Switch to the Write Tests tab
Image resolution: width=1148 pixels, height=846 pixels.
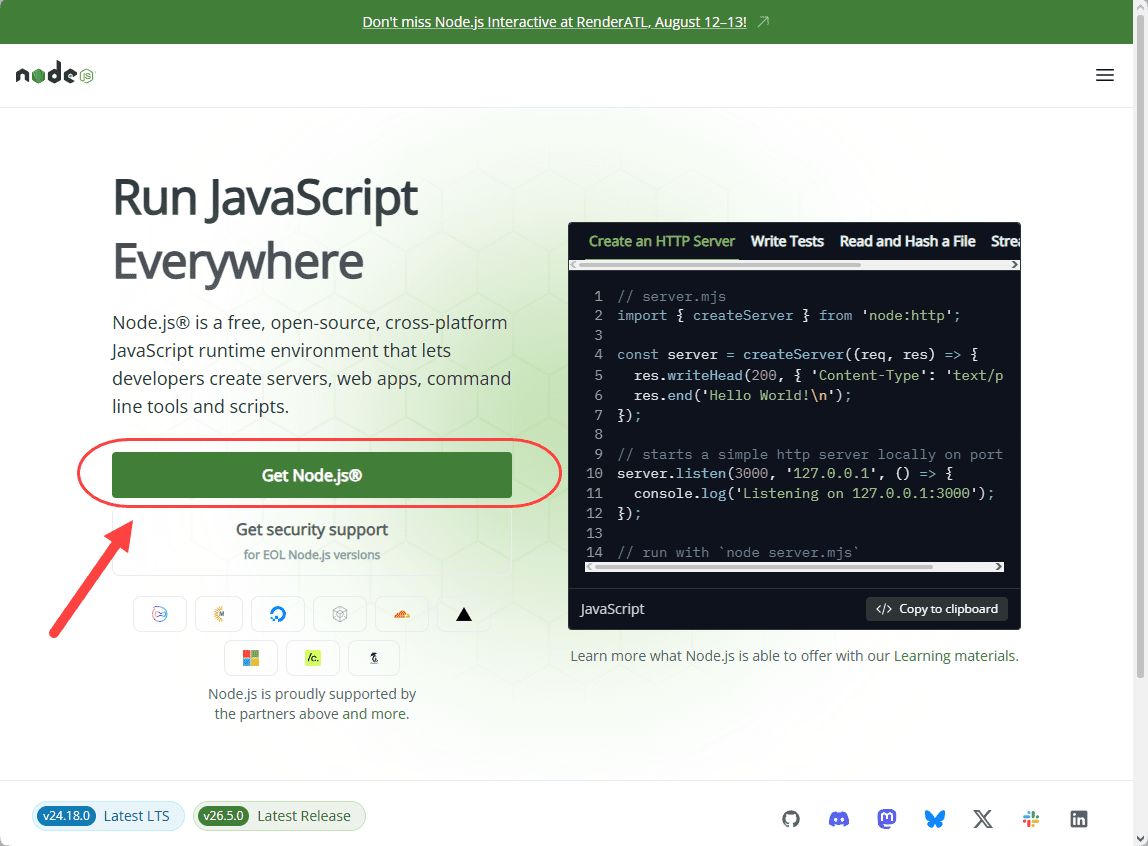(x=787, y=242)
